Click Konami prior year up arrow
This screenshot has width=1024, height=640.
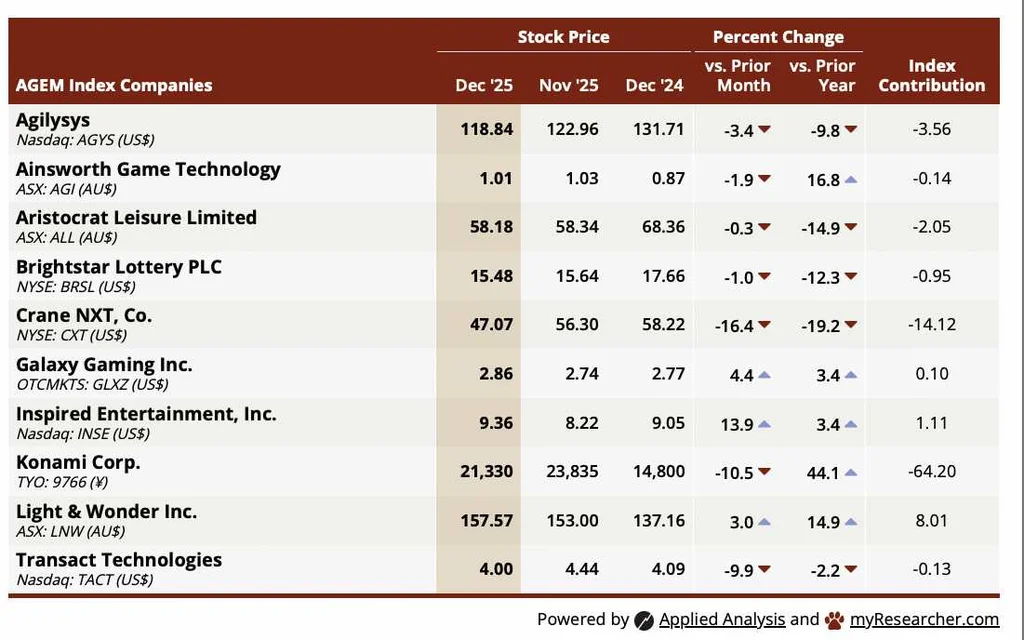[851, 472]
